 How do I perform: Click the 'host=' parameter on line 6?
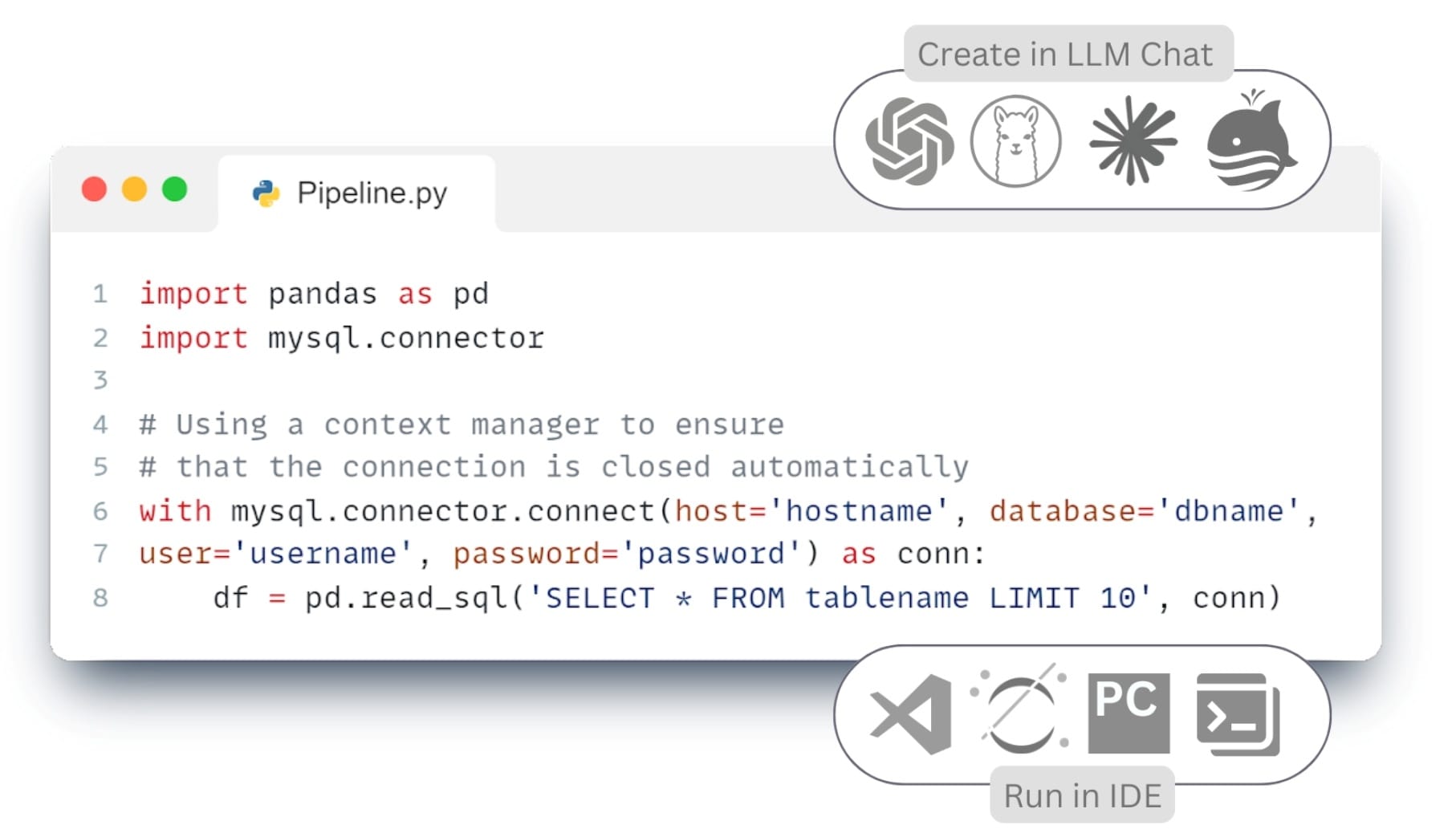(721, 510)
